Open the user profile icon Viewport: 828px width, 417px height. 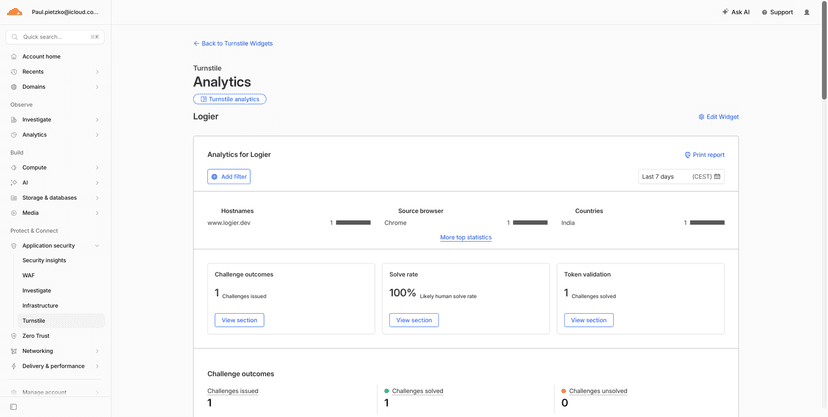pos(806,12)
